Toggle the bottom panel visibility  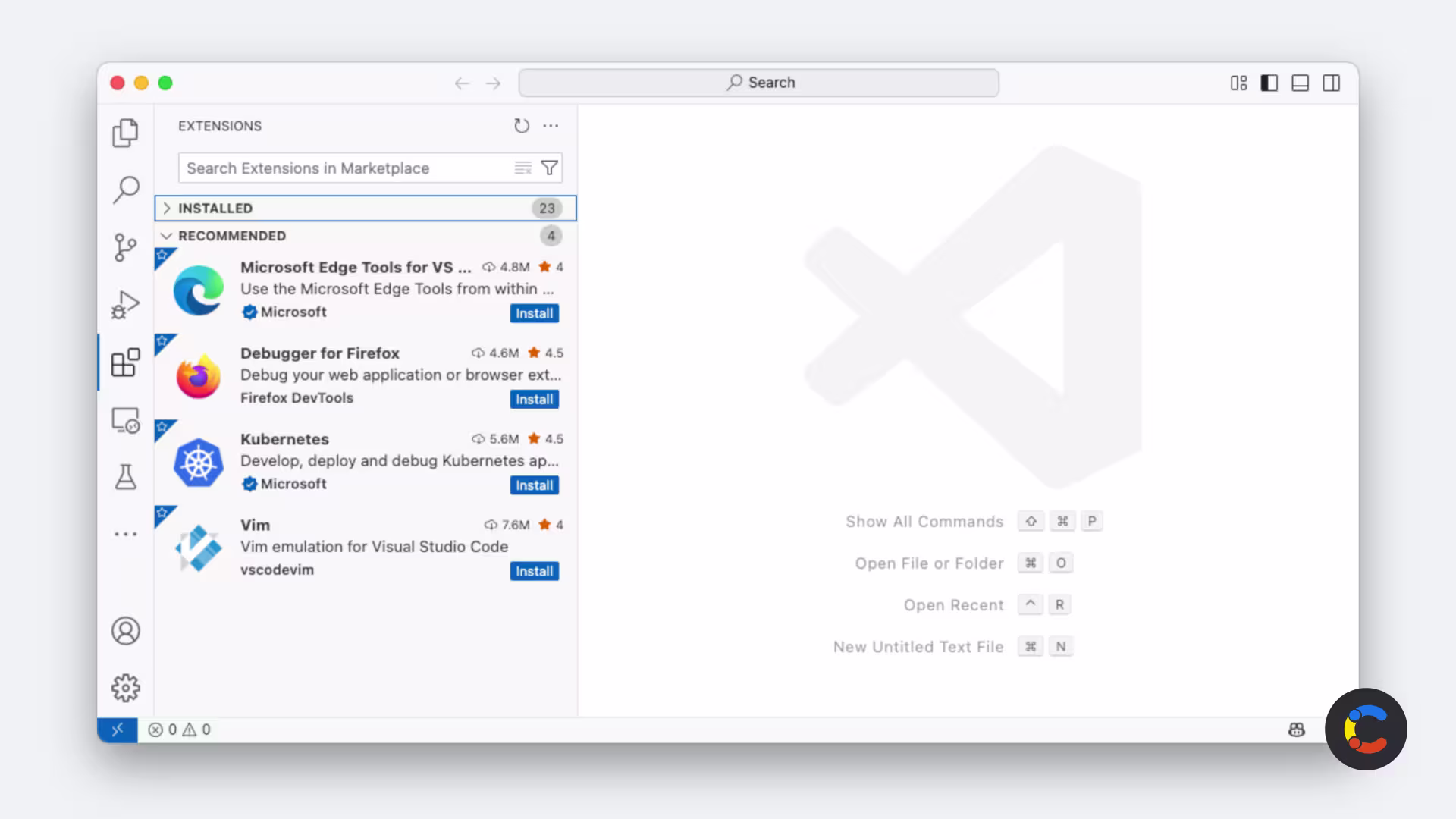[1301, 83]
